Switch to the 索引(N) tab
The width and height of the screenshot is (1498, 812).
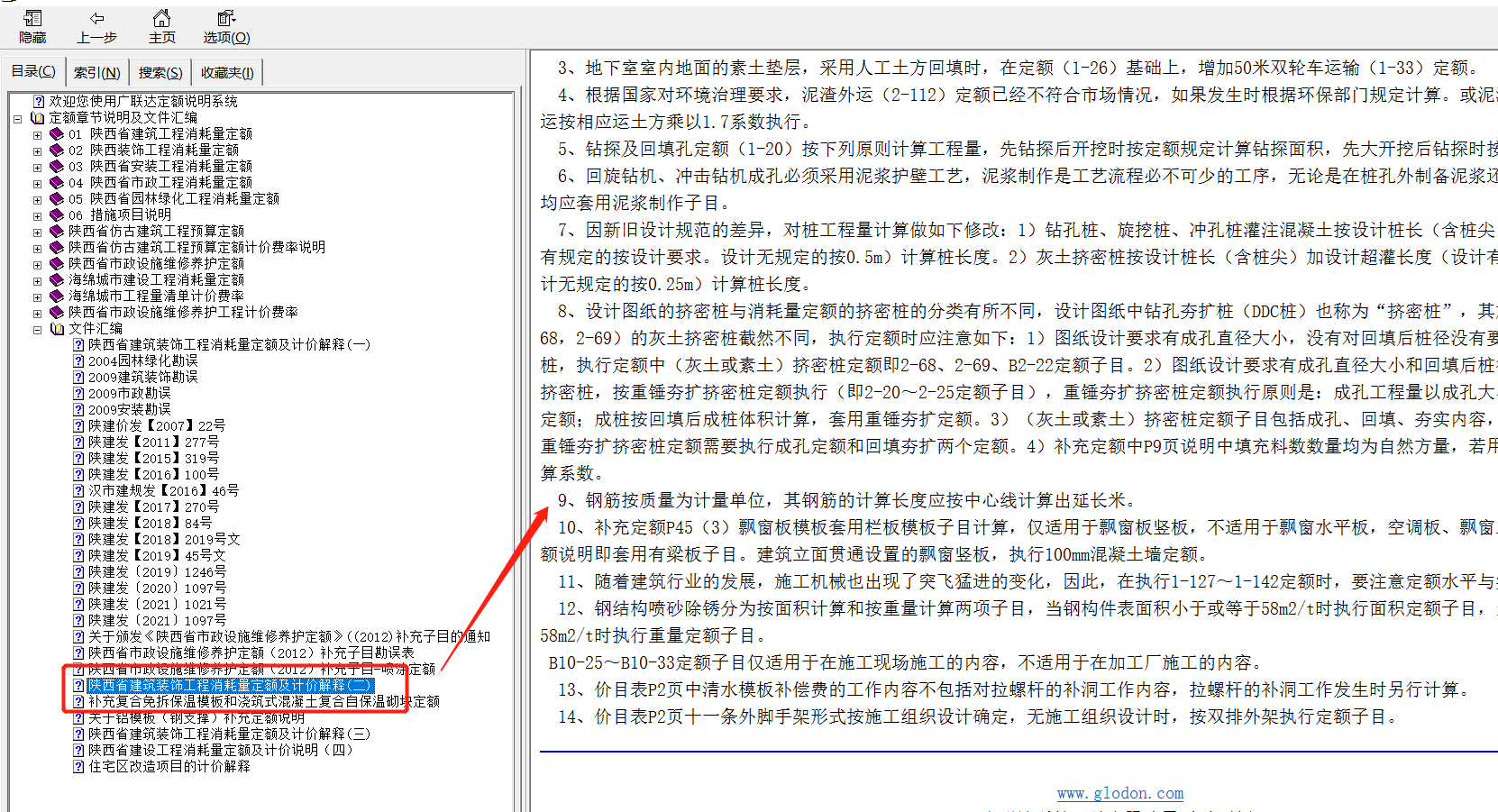(96, 72)
